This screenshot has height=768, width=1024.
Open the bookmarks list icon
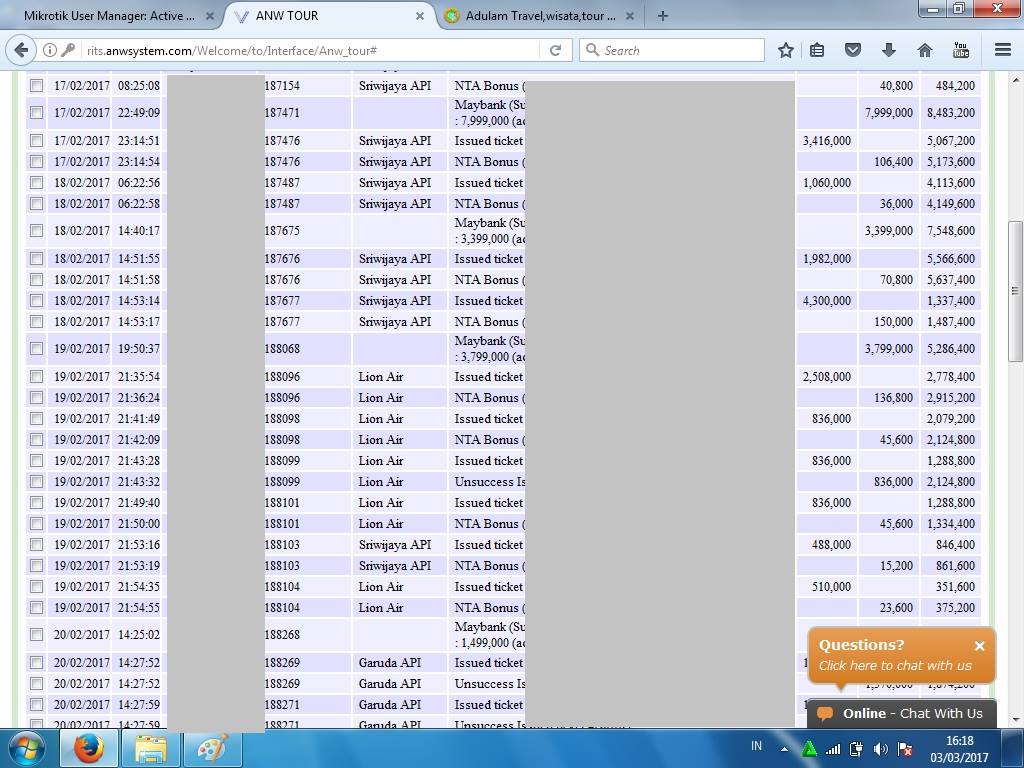point(817,50)
